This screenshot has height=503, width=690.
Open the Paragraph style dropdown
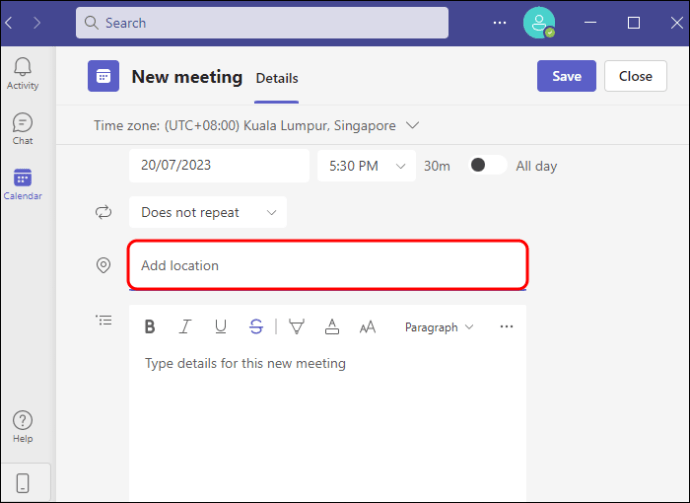point(439,327)
